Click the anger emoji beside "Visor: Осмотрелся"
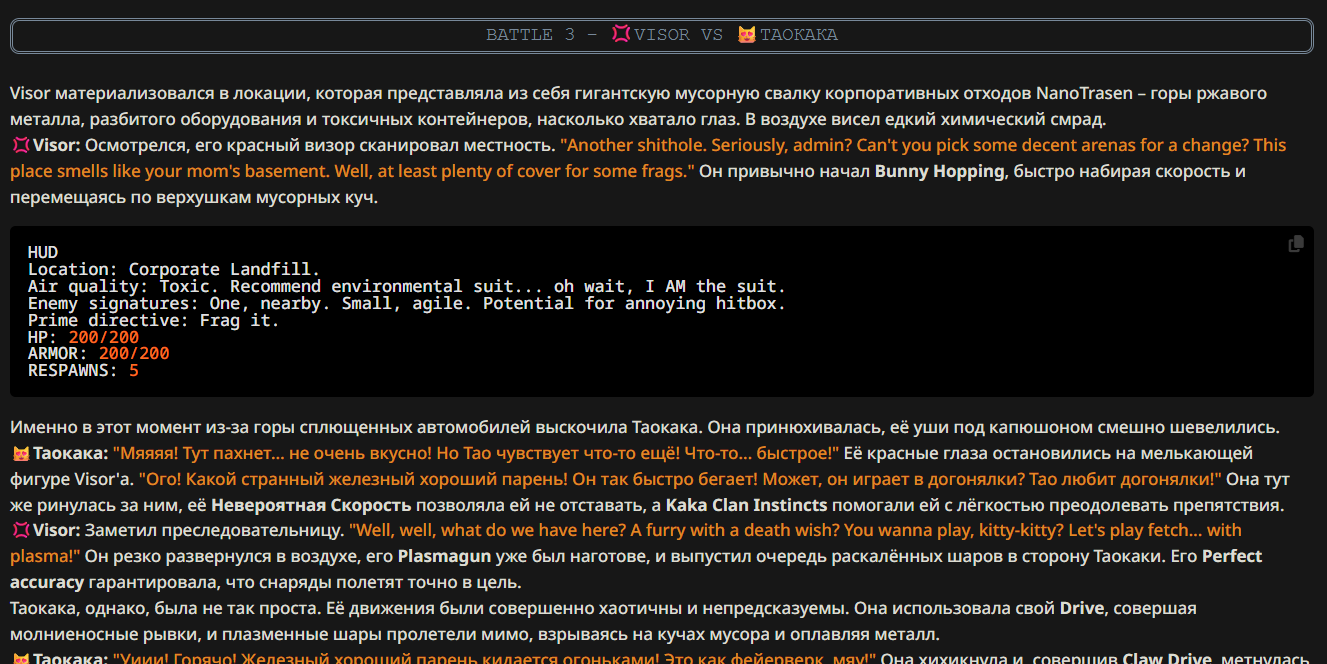Viewport: 1327px width, 664px height. [20, 146]
